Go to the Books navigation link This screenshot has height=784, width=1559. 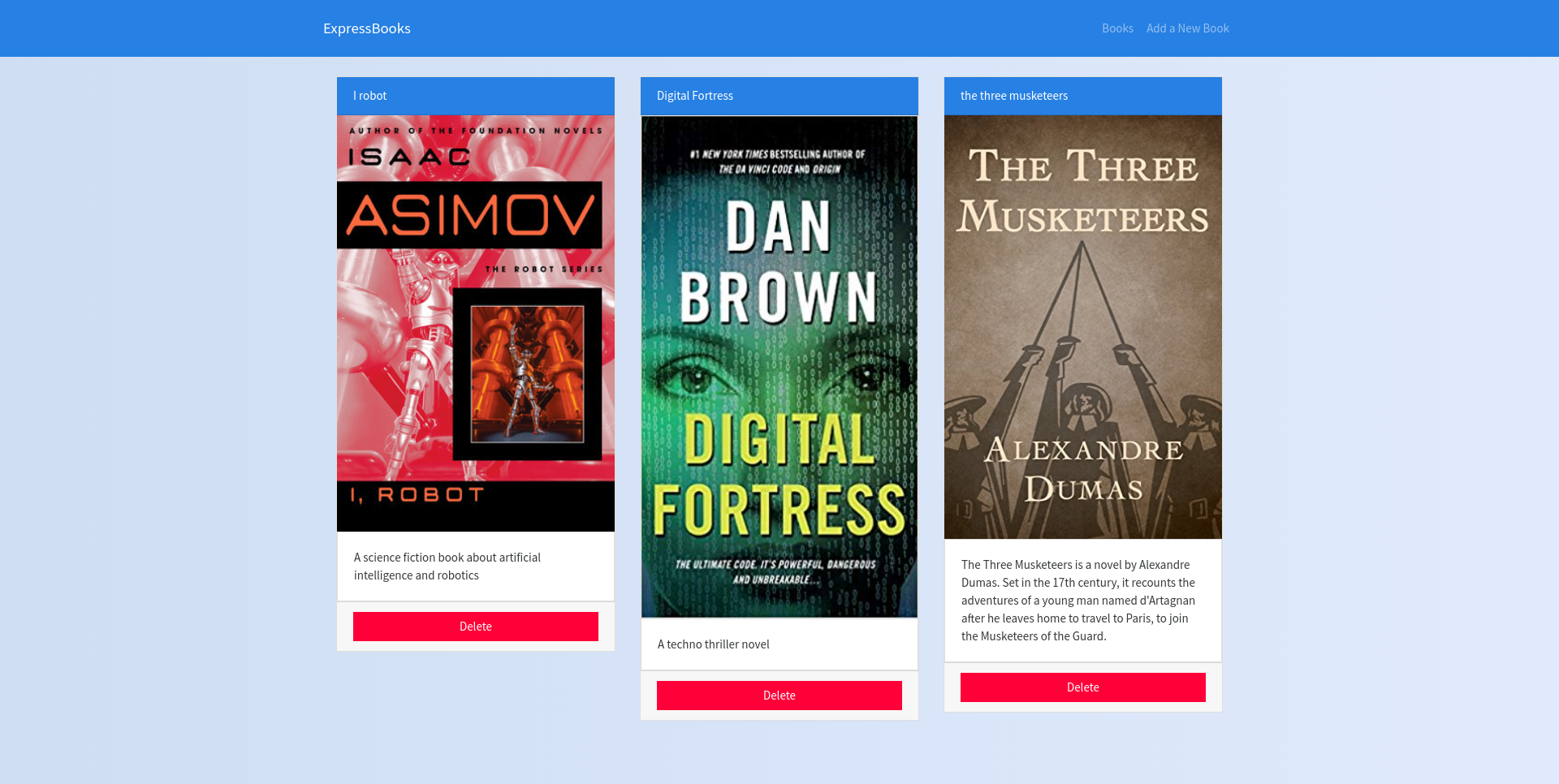1117,28
